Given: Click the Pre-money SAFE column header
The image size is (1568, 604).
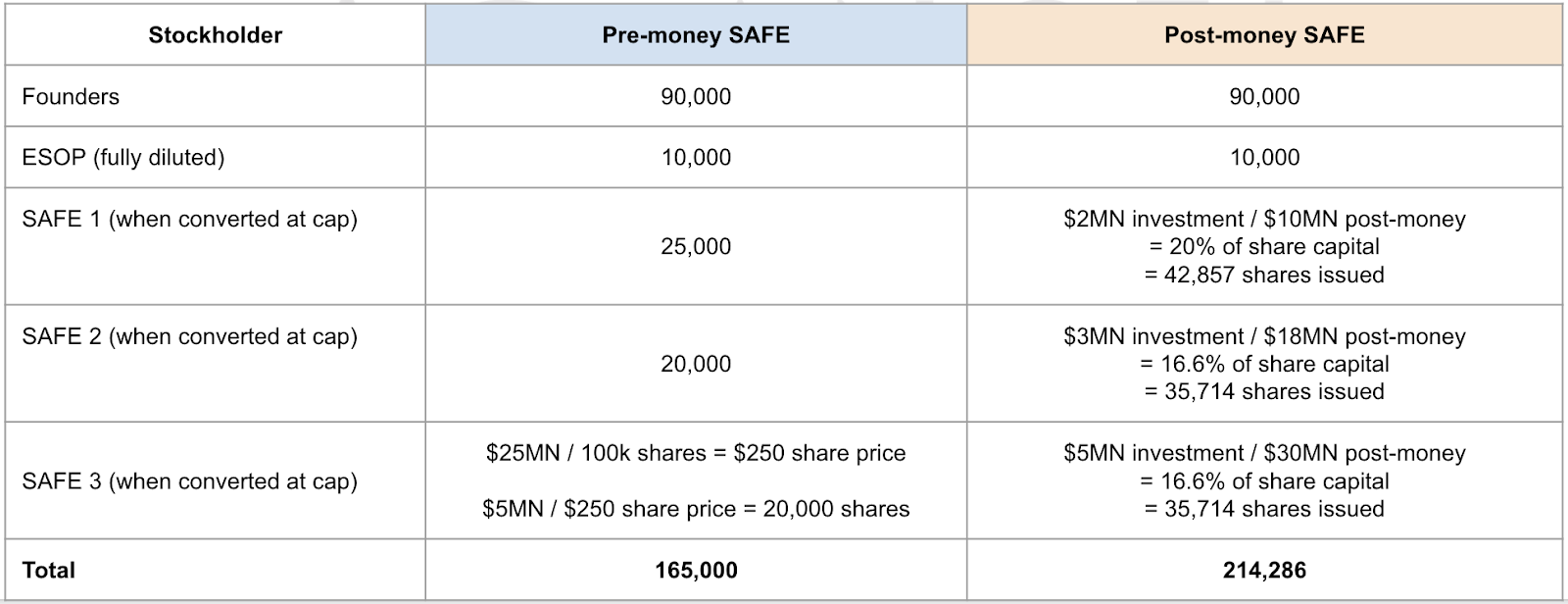Looking at the screenshot, I should [x=696, y=35].
